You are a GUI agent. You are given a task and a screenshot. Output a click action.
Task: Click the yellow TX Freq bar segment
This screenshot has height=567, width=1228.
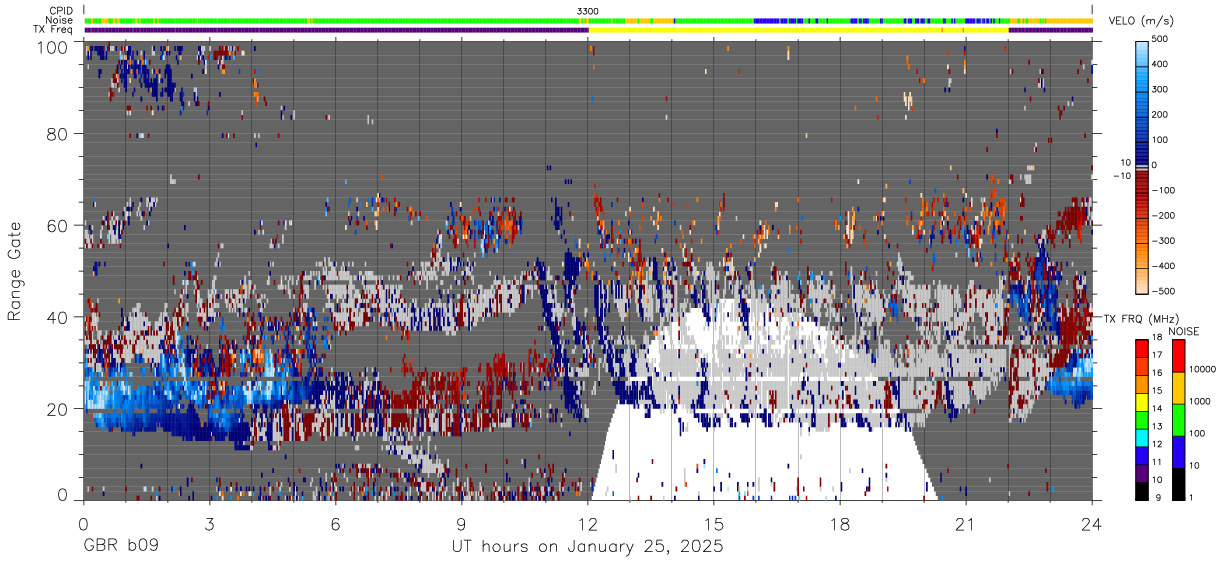(798, 30)
